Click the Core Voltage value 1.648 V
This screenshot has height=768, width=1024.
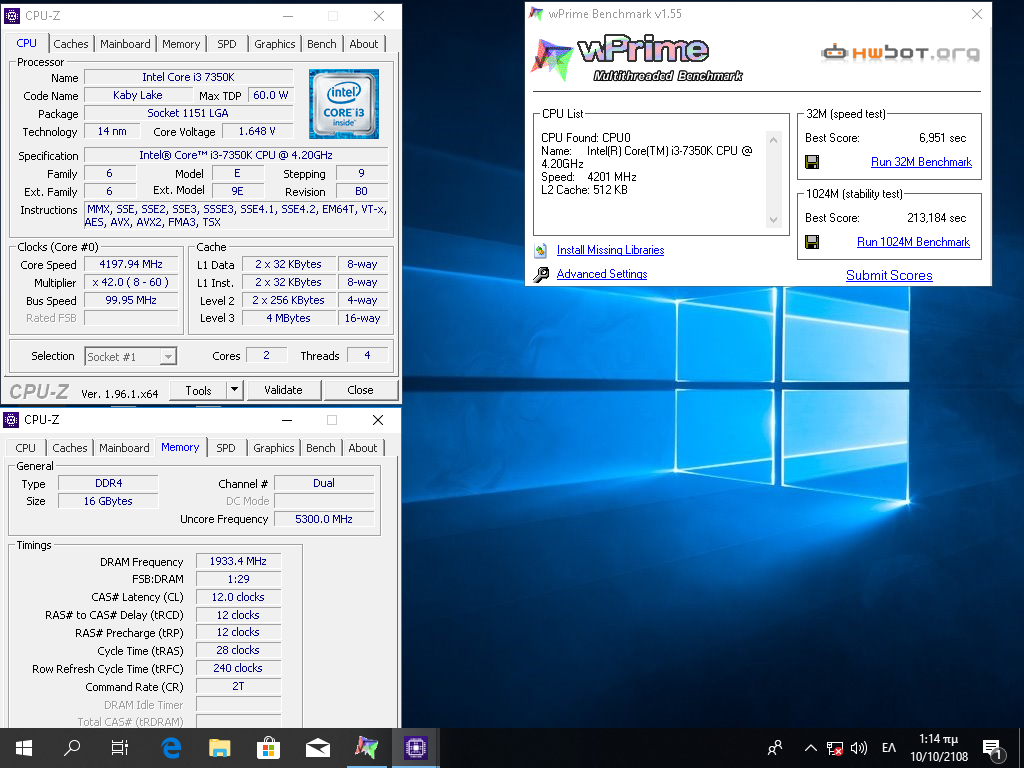[257, 131]
